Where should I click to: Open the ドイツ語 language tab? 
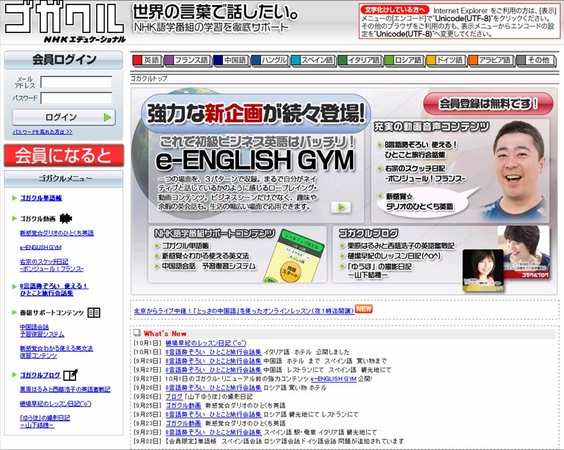click(446, 60)
